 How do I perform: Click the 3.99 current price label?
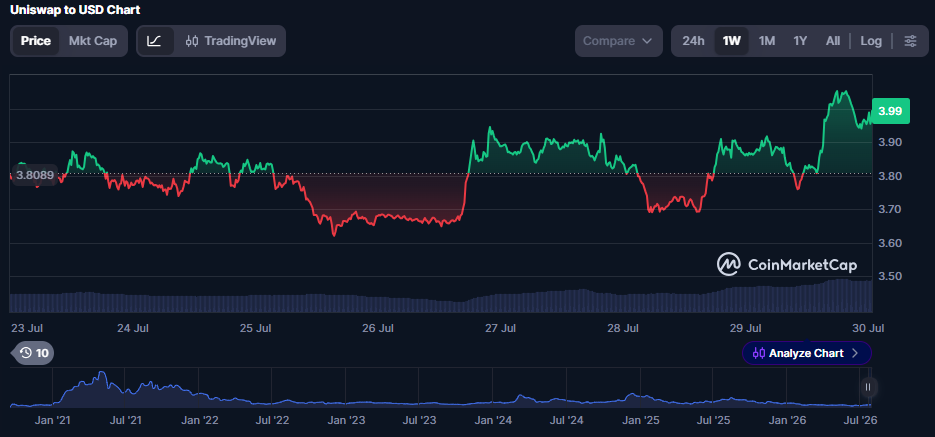point(890,111)
